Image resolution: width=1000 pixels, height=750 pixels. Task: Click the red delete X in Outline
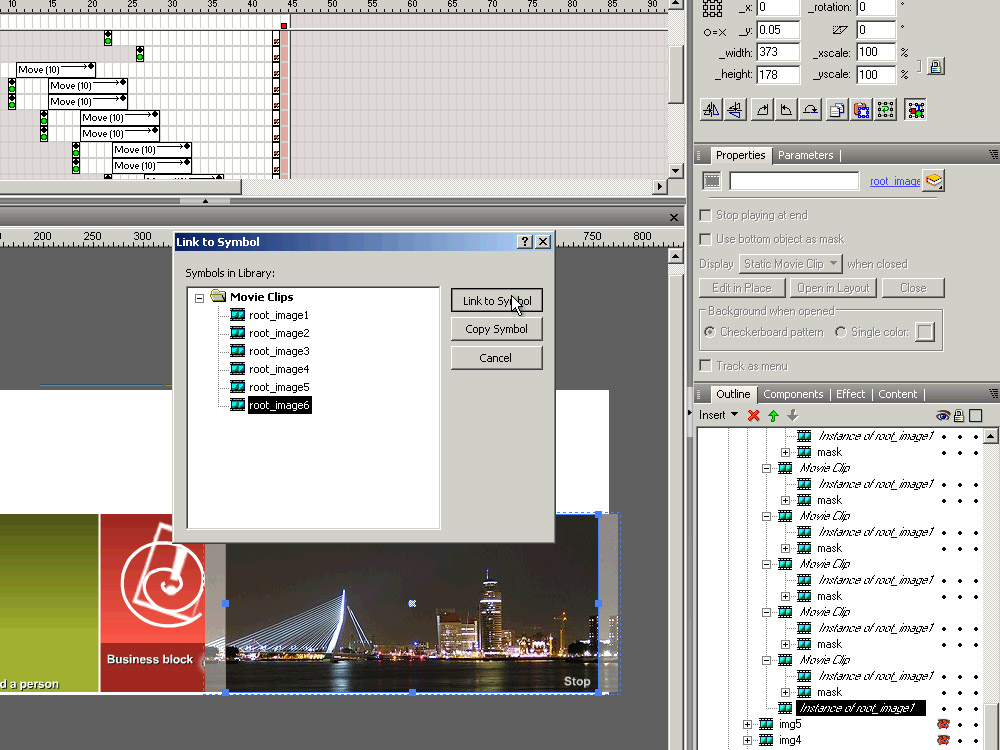click(x=754, y=415)
